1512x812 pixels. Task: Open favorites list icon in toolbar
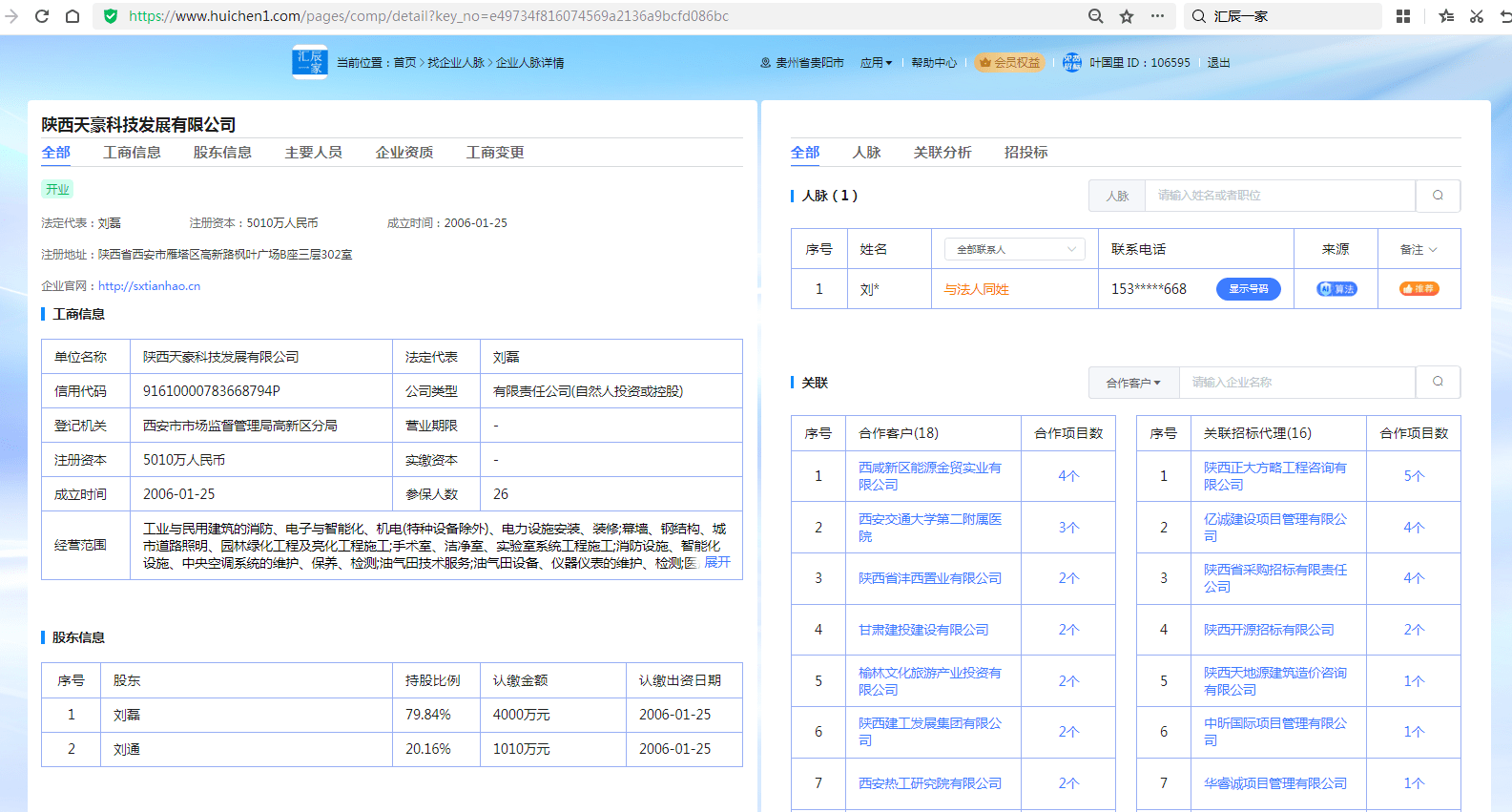pos(1446,16)
